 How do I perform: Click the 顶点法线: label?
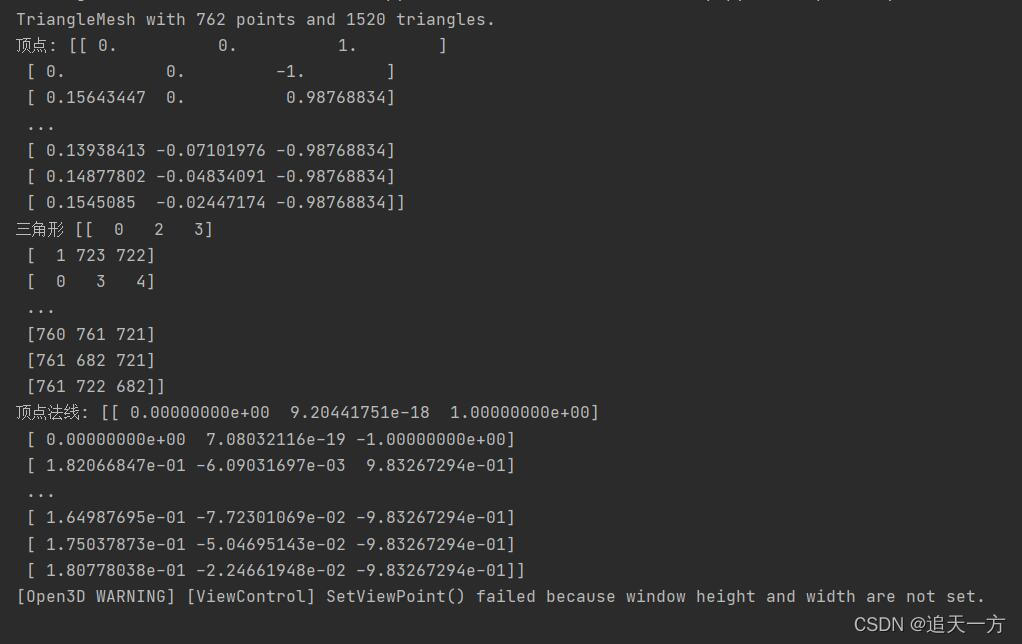(53, 412)
